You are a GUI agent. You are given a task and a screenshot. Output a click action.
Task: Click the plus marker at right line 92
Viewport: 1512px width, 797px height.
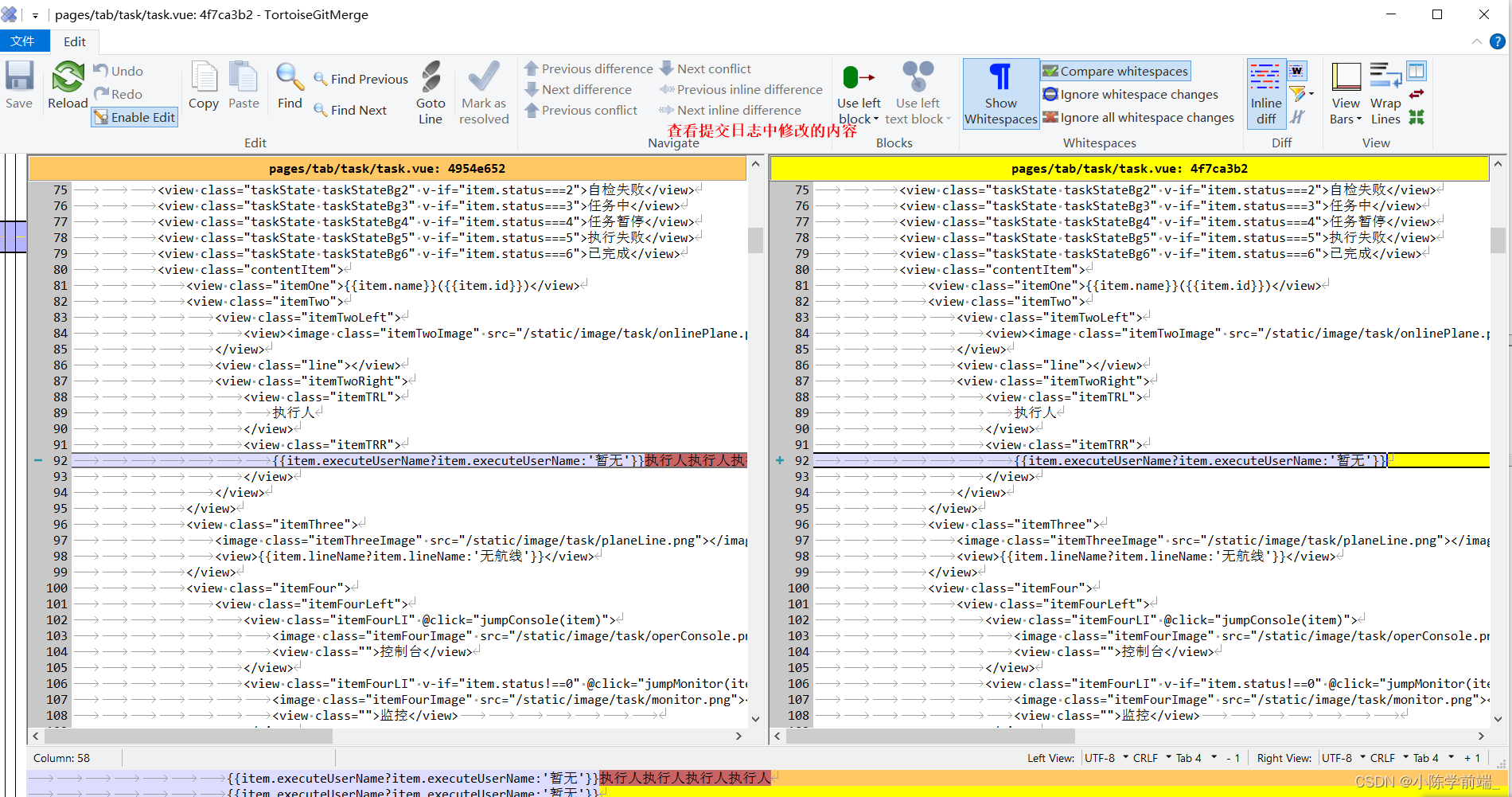click(780, 460)
